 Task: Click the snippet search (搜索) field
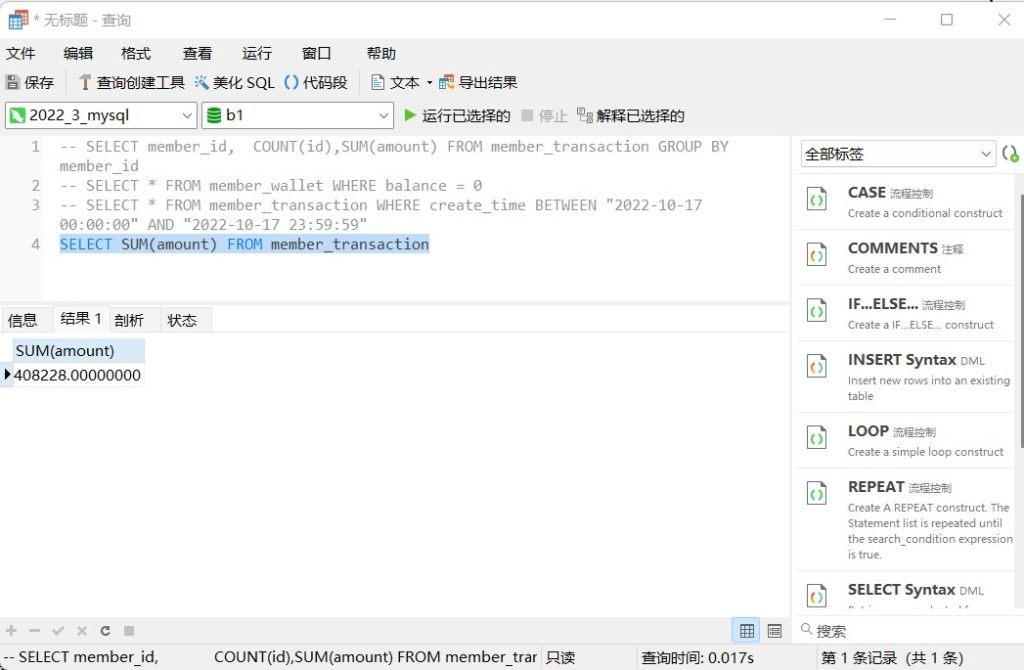point(910,631)
